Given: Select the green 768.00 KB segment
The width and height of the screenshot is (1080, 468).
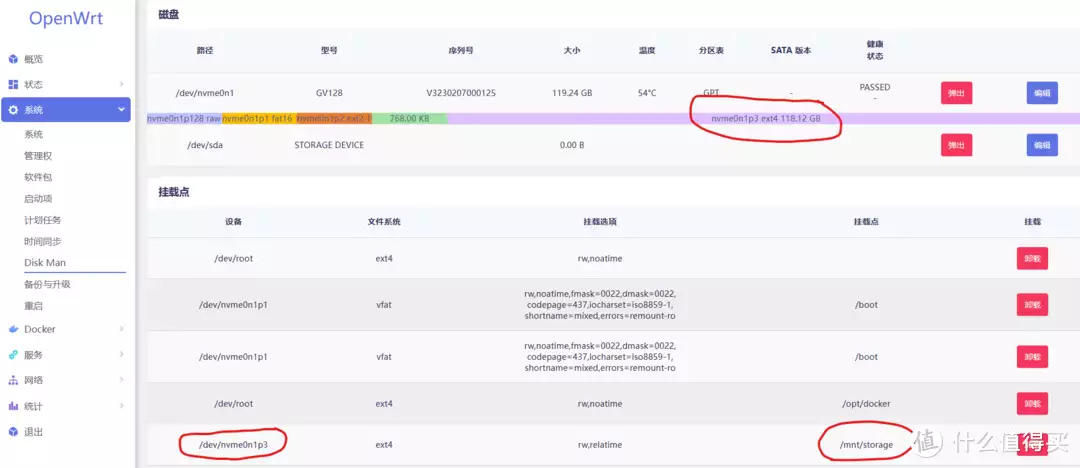Looking at the screenshot, I should coord(409,119).
